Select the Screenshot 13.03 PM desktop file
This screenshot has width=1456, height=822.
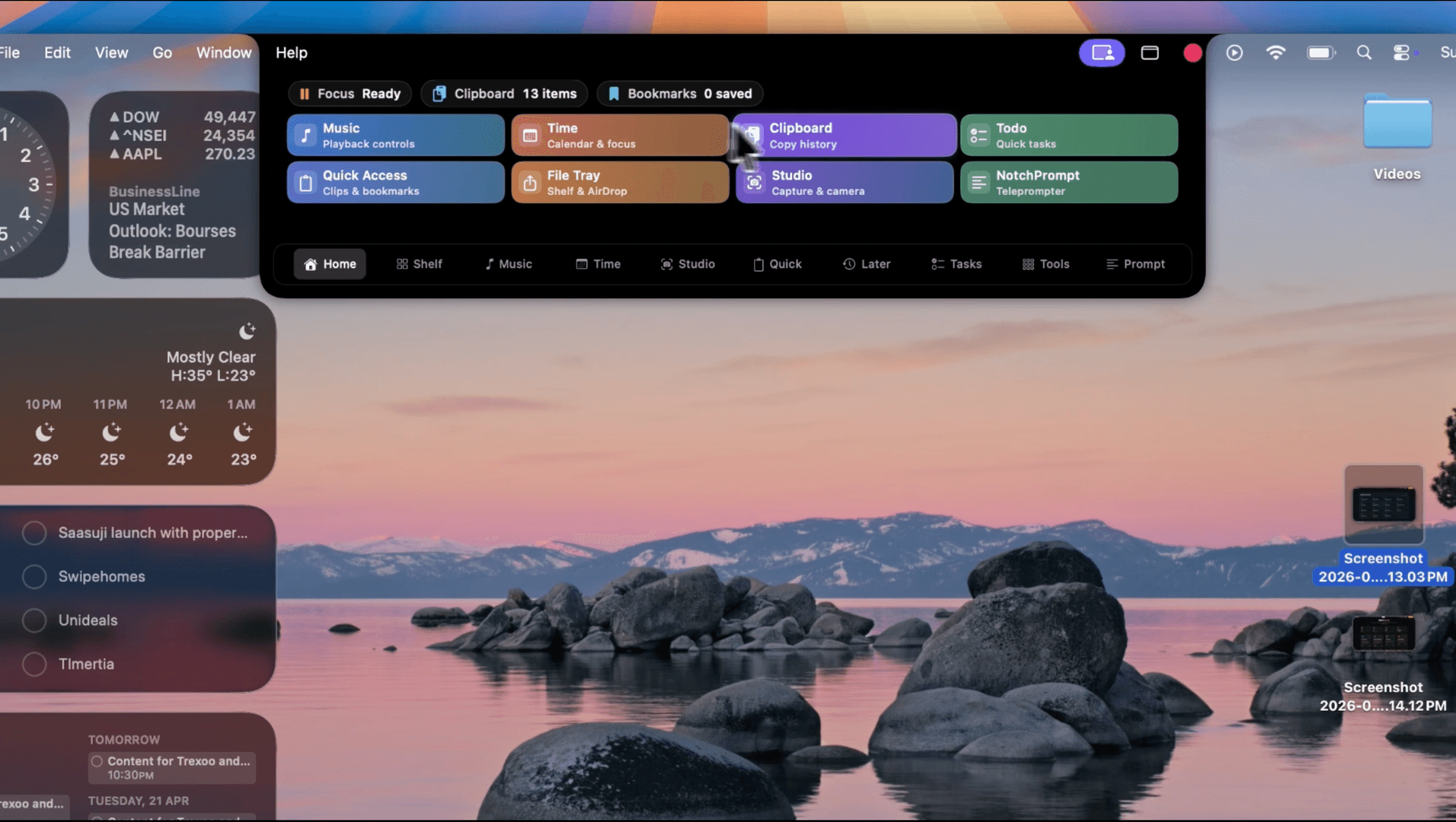click(x=1384, y=525)
